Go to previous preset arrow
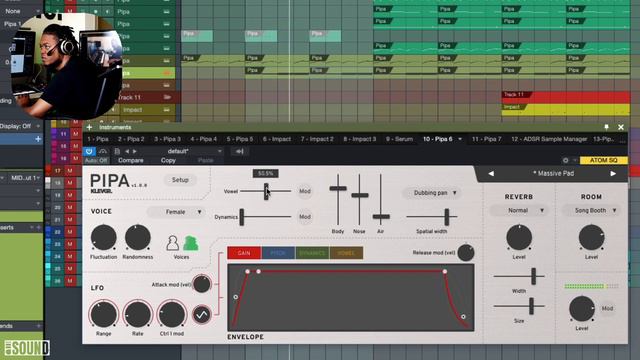 (x=127, y=151)
